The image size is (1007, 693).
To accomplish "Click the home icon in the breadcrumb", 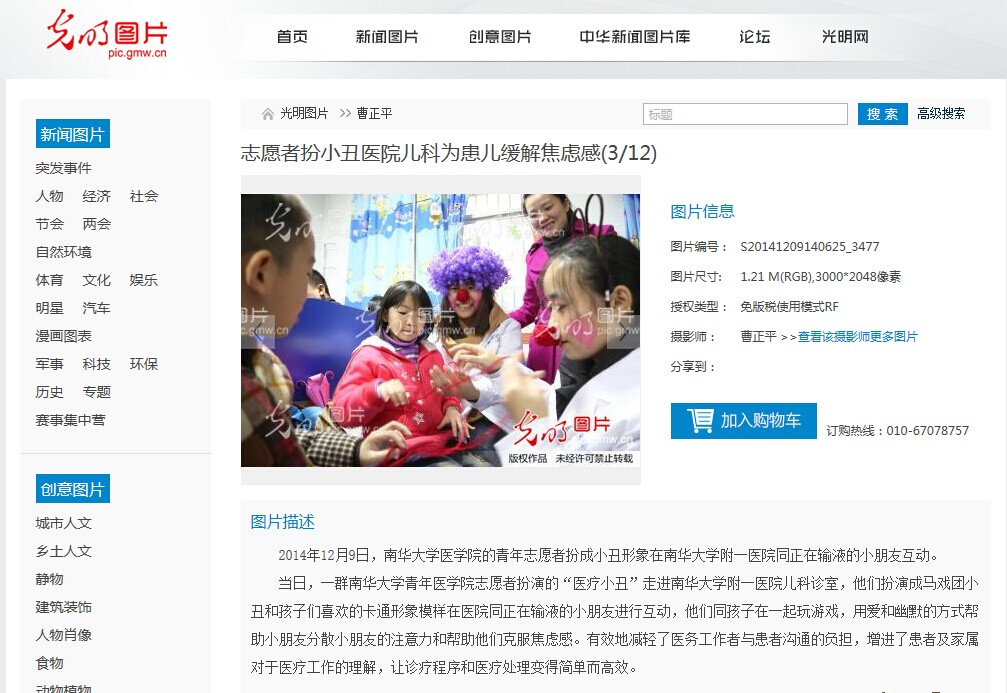I will tap(268, 114).
